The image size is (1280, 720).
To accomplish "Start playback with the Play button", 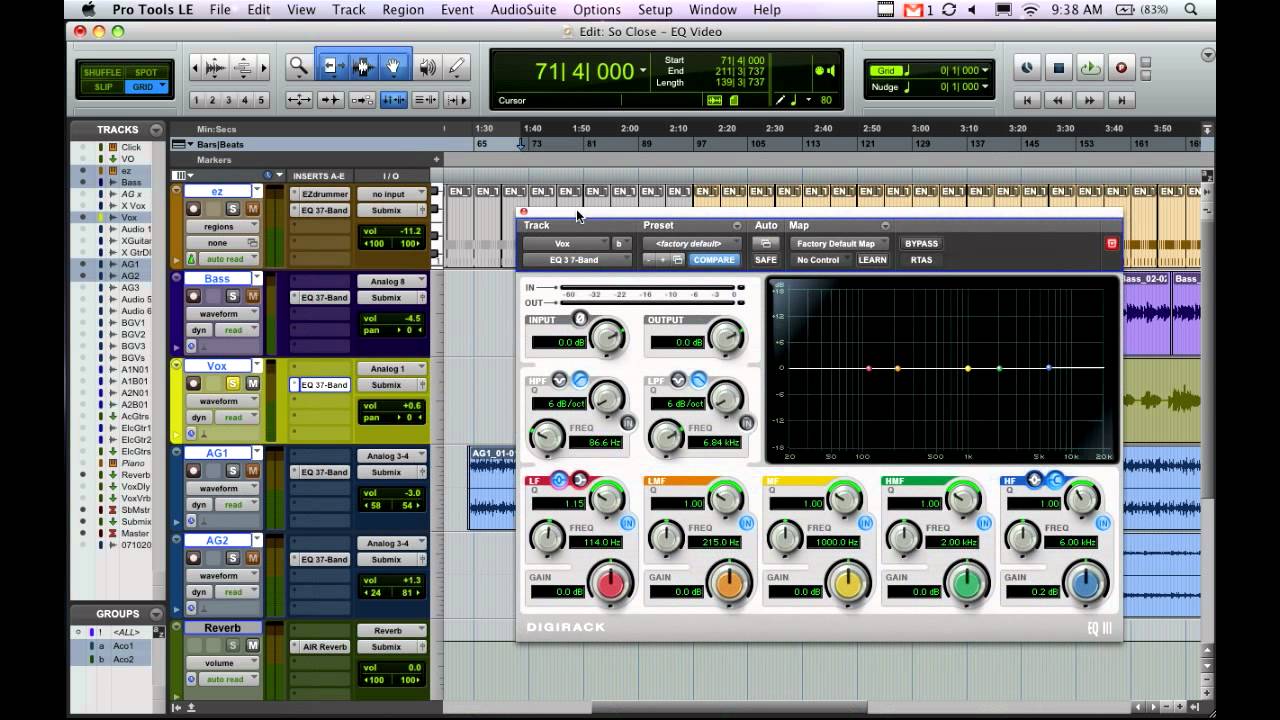I will (x=1090, y=68).
